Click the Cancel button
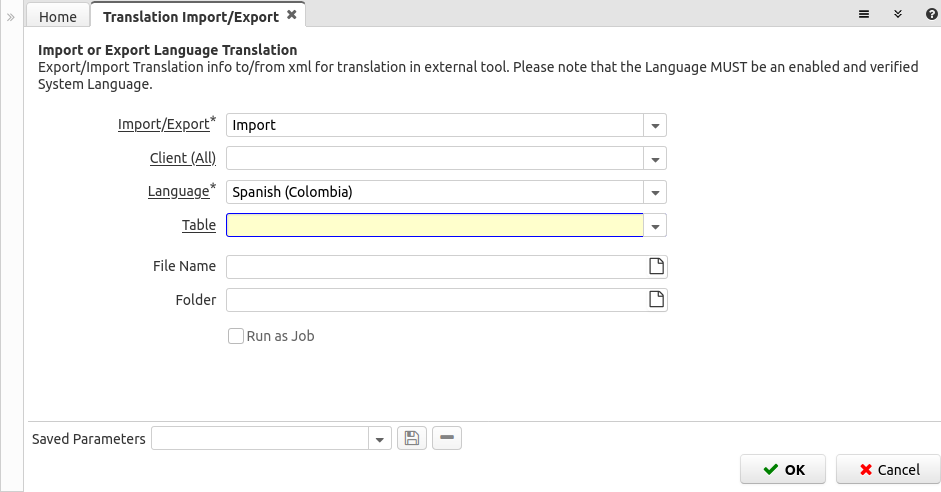Screen dimensions: 941x492 tap(889, 469)
